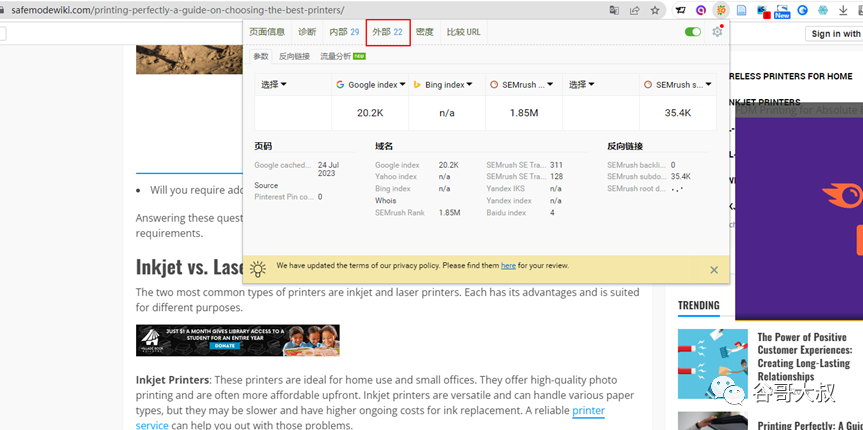Open the first 选择 dropdown

click(x=274, y=85)
